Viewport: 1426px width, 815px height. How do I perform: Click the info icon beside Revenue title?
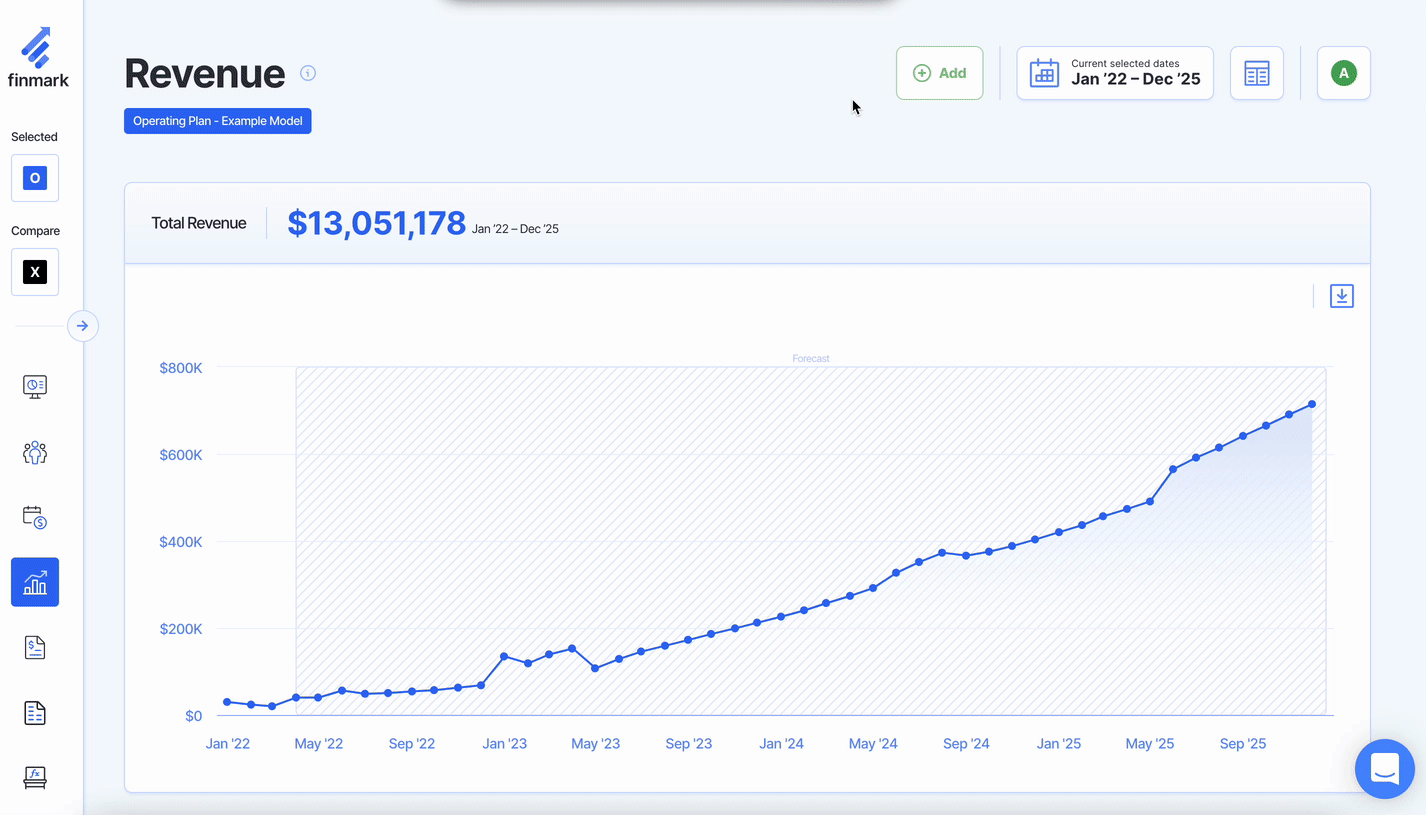308,73
